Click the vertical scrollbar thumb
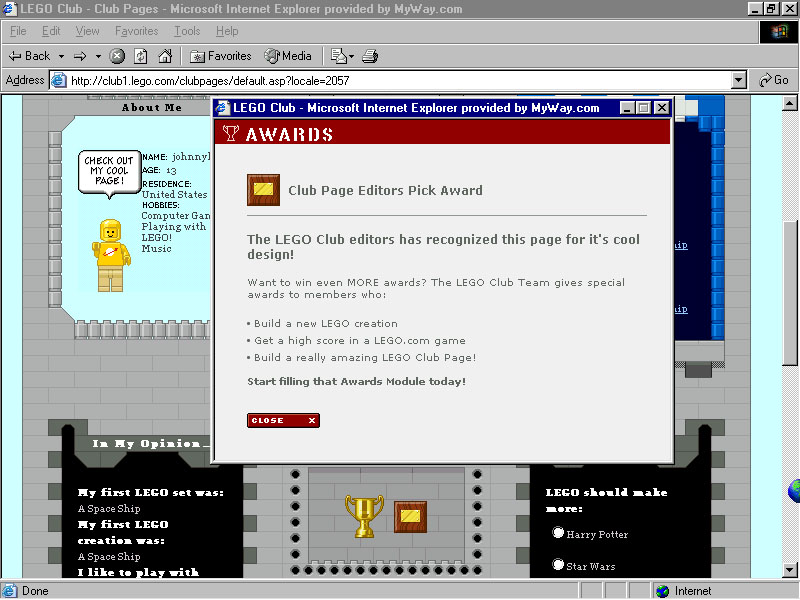Screen dimensions: 800x600 click(789, 293)
